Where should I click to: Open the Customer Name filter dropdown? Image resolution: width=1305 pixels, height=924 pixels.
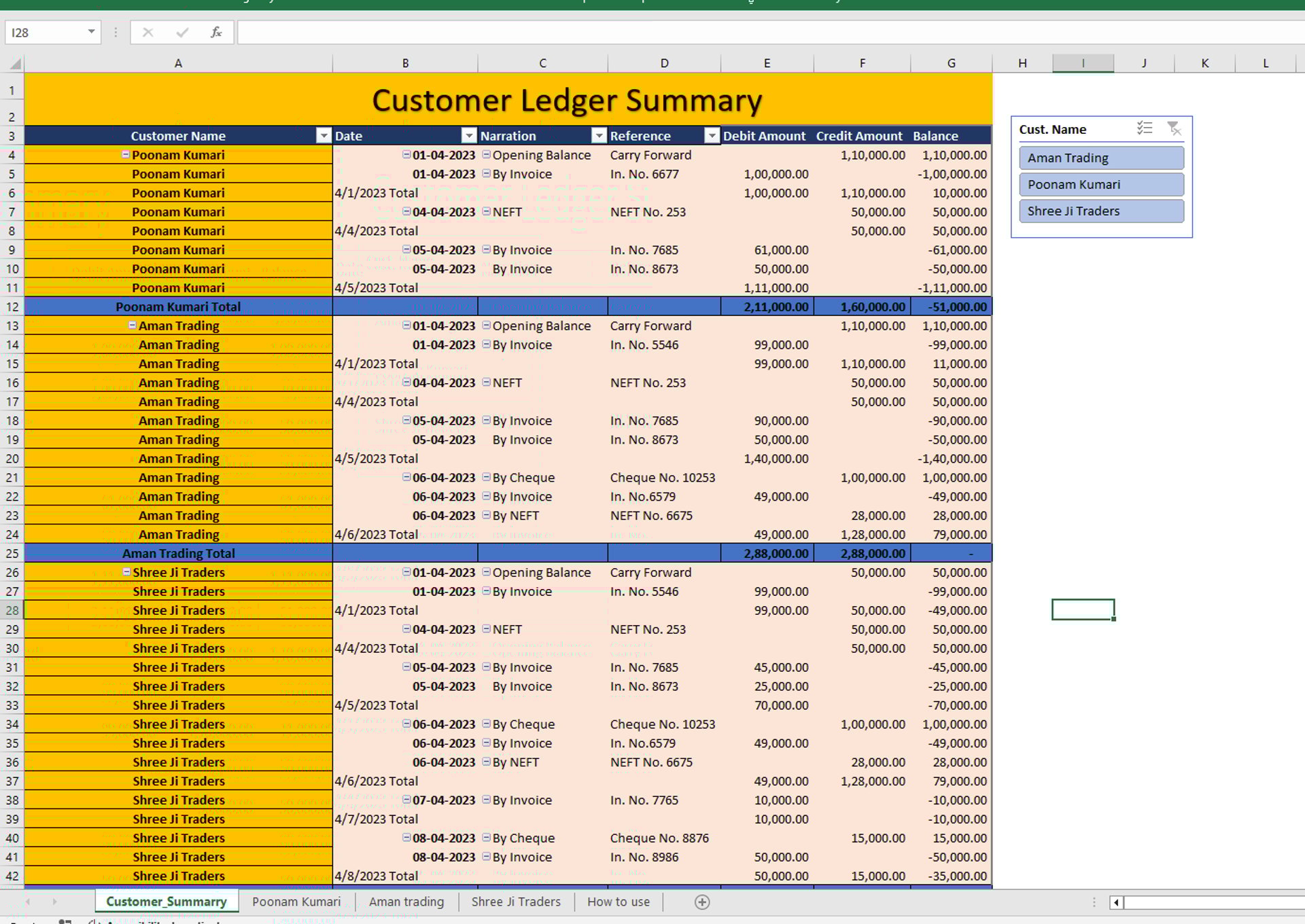coord(324,136)
